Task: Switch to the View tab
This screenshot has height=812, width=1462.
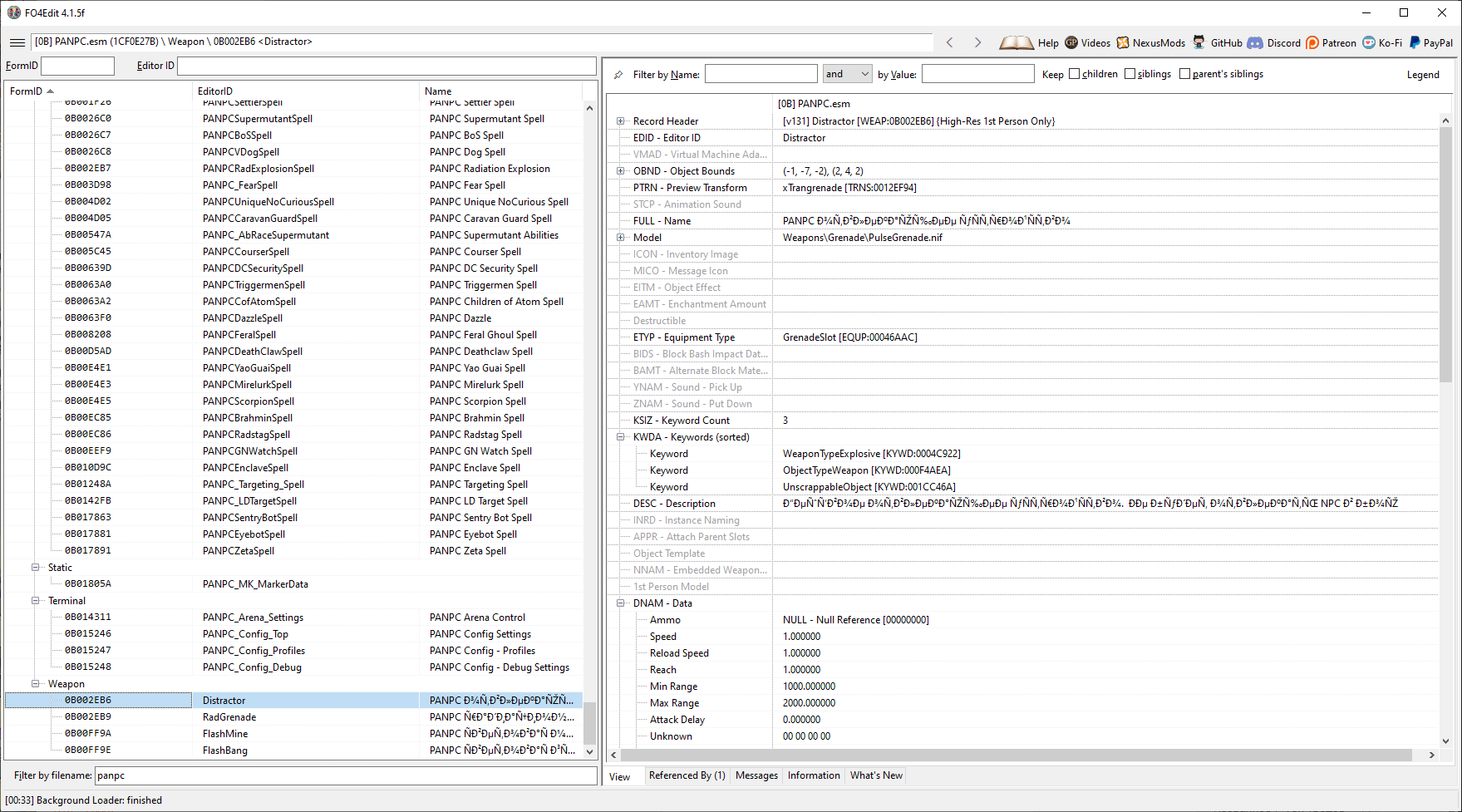Action: tap(620, 776)
